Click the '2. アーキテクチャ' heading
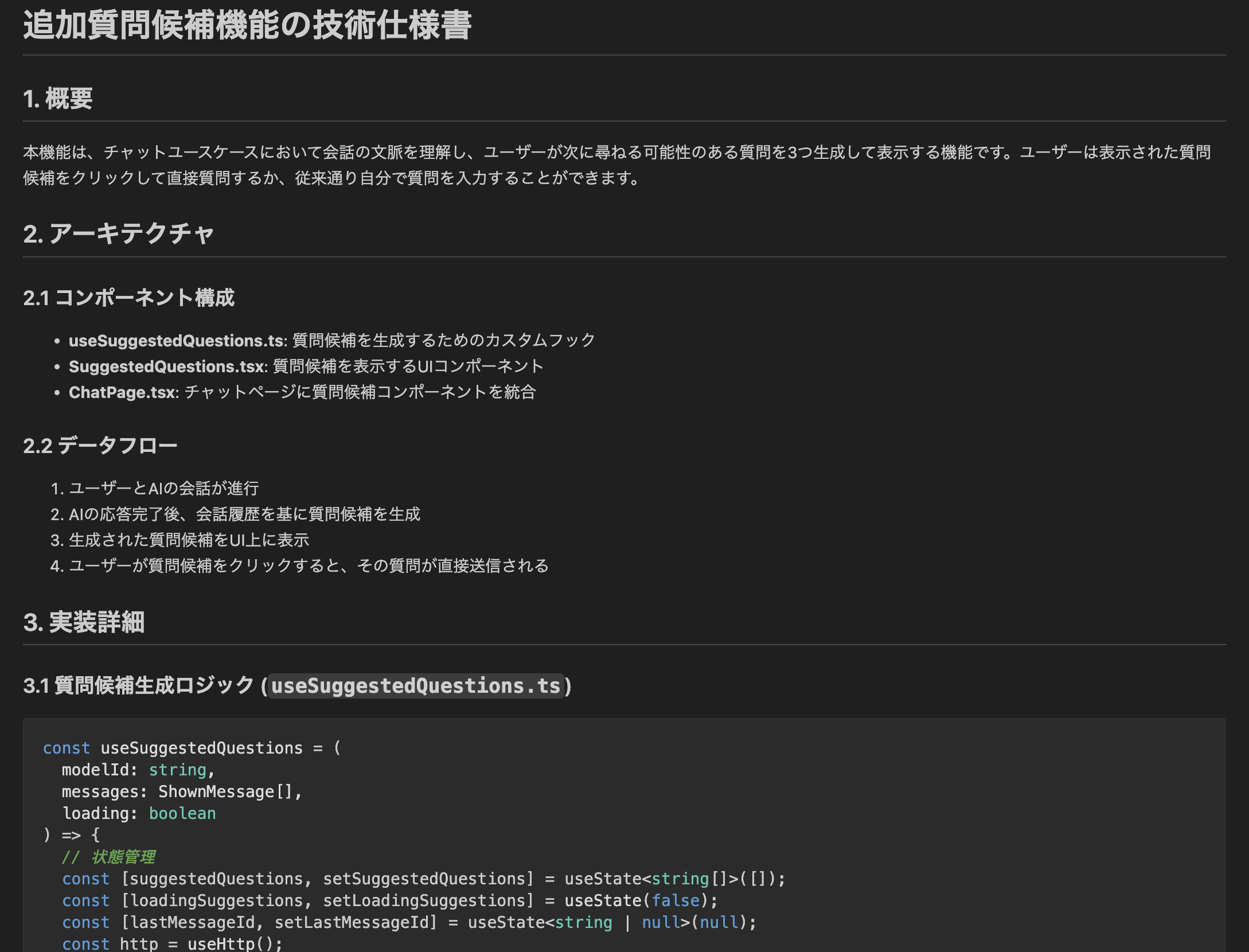 coord(118,234)
